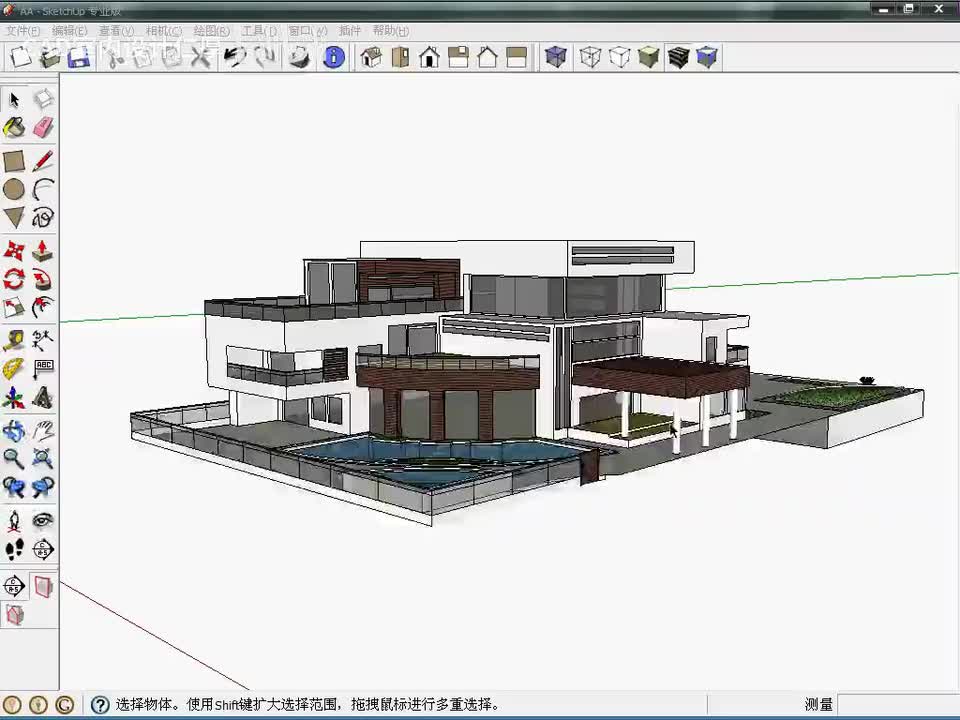
Task: Choose the Rotate tool with circular arrows
Action: click(14, 279)
